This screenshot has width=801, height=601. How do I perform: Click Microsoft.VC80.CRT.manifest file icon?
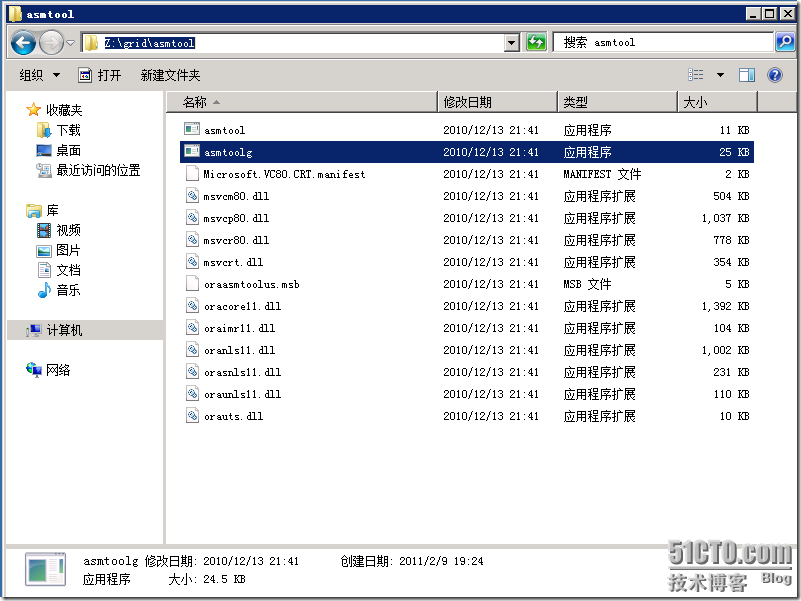tap(192, 173)
